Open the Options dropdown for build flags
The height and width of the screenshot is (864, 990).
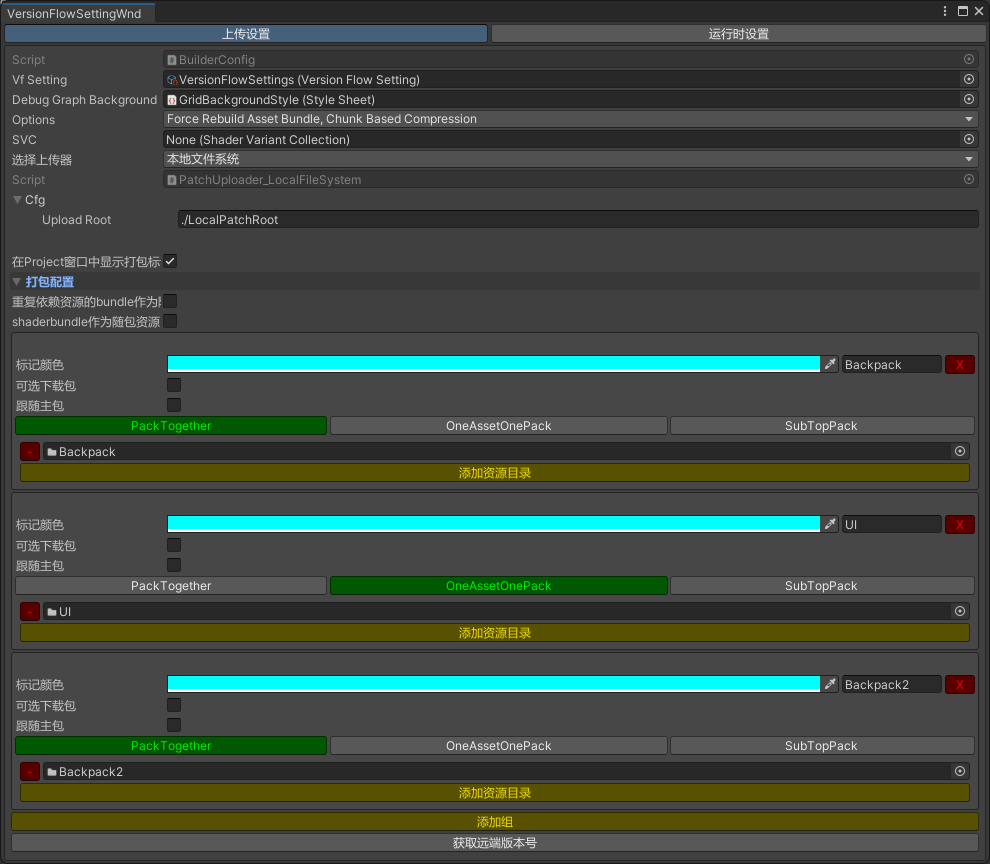(x=570, y=119)
